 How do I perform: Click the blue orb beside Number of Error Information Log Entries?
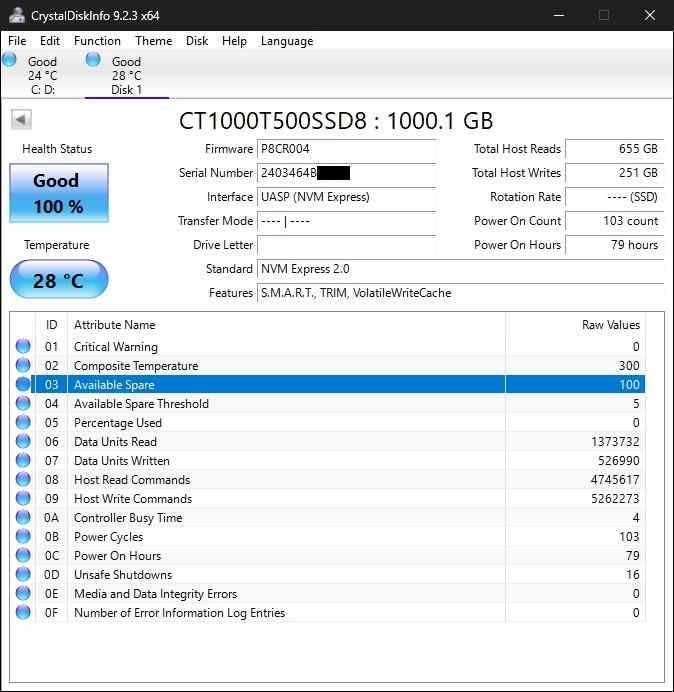click(x=23, y=612)
